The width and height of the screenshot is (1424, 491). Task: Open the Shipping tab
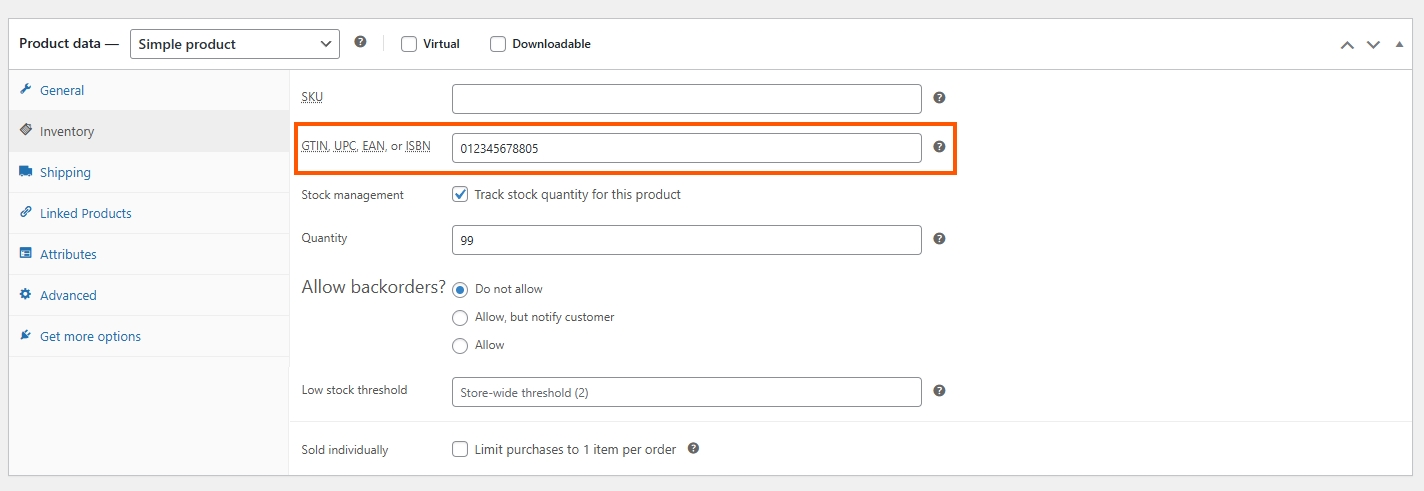[x=65, y=173]
